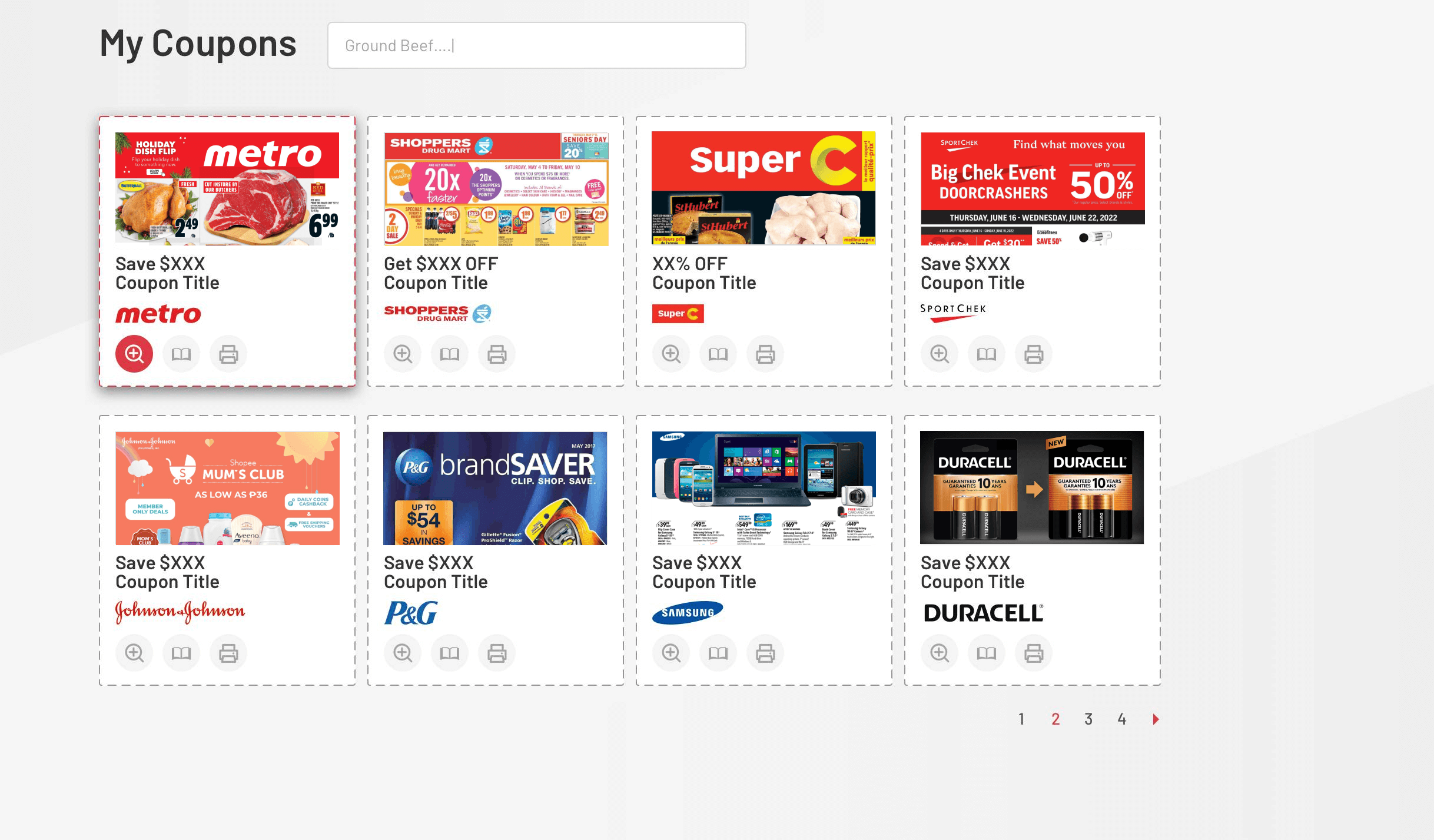Click the Ground Beef search field
The height and width of the screenshot is (840, 1434).
click(x=536, y=45)
